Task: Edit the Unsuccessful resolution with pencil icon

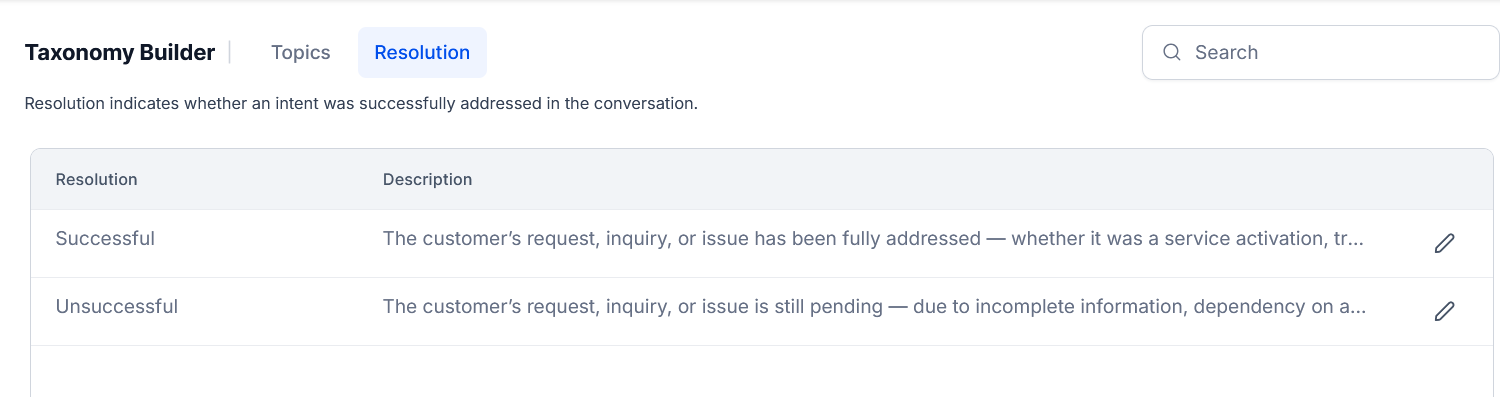Action: [x=1444, y=311]
